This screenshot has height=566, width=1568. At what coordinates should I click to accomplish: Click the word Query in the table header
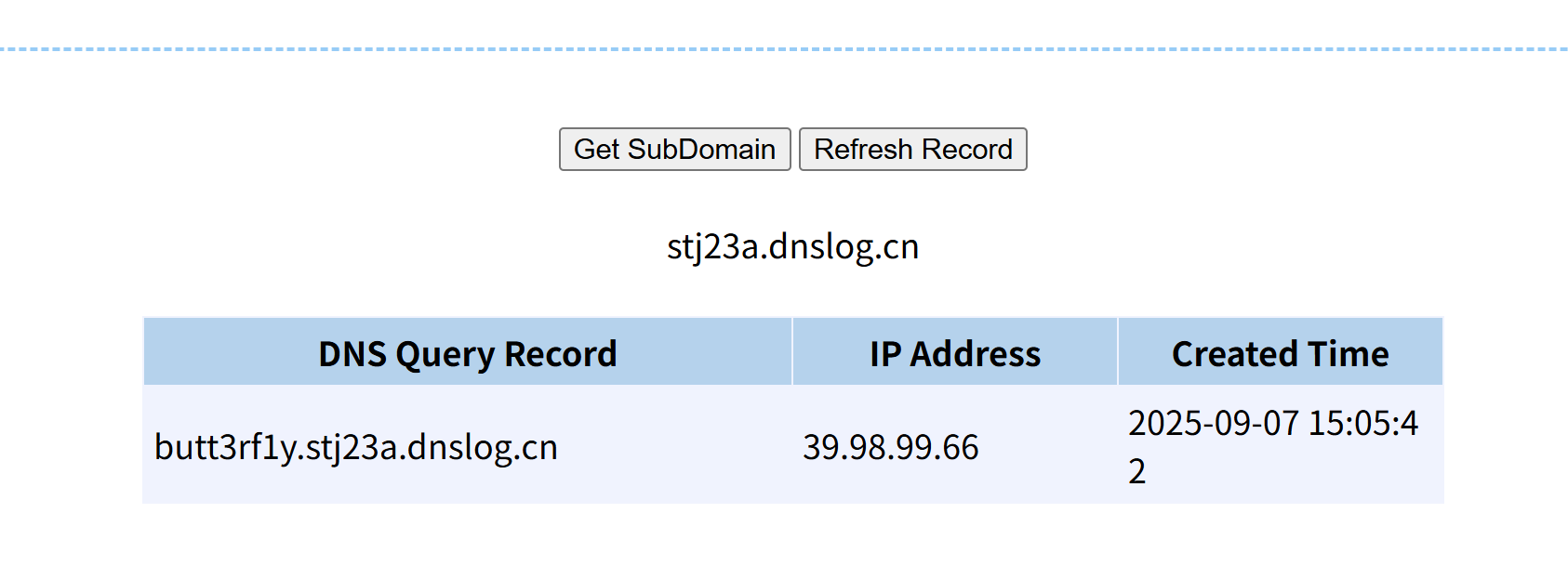tap(445, 355)
